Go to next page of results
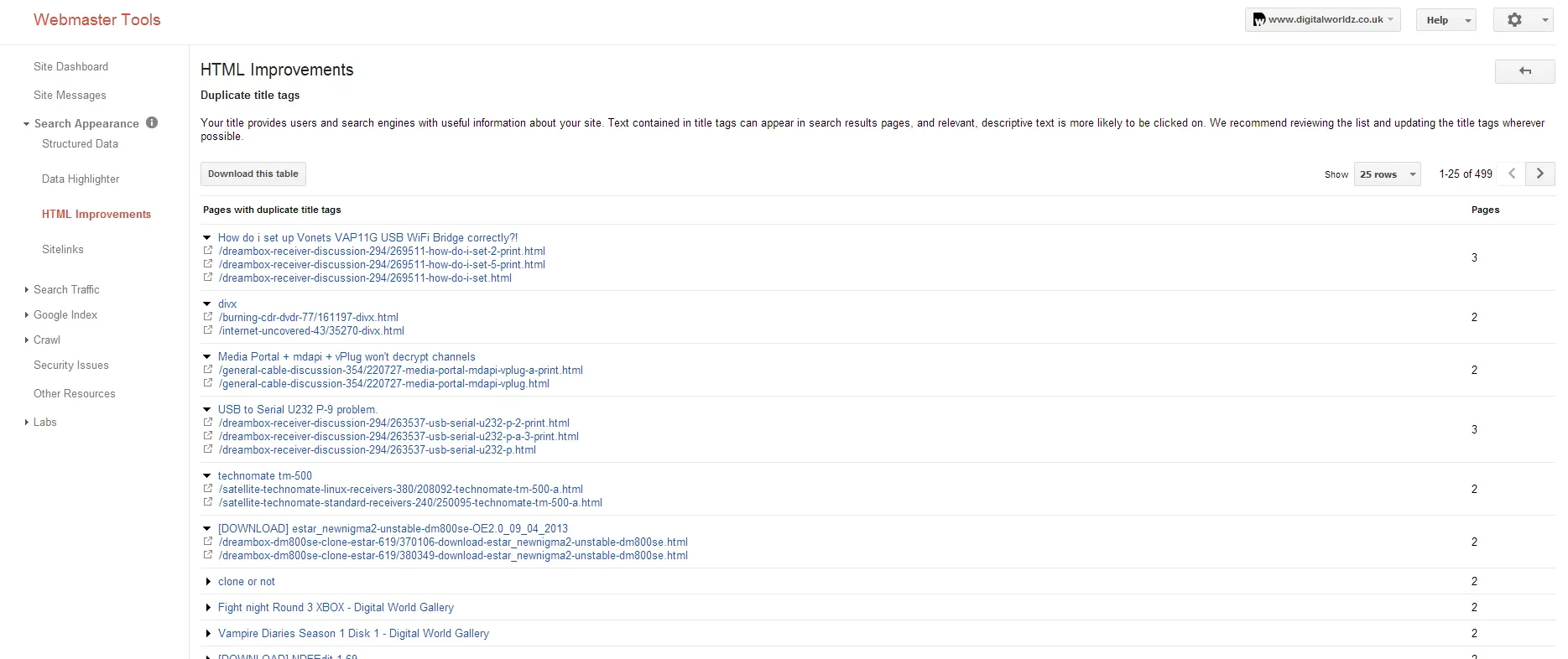This screenshot has width=1568, height=659. (1540, 174)
